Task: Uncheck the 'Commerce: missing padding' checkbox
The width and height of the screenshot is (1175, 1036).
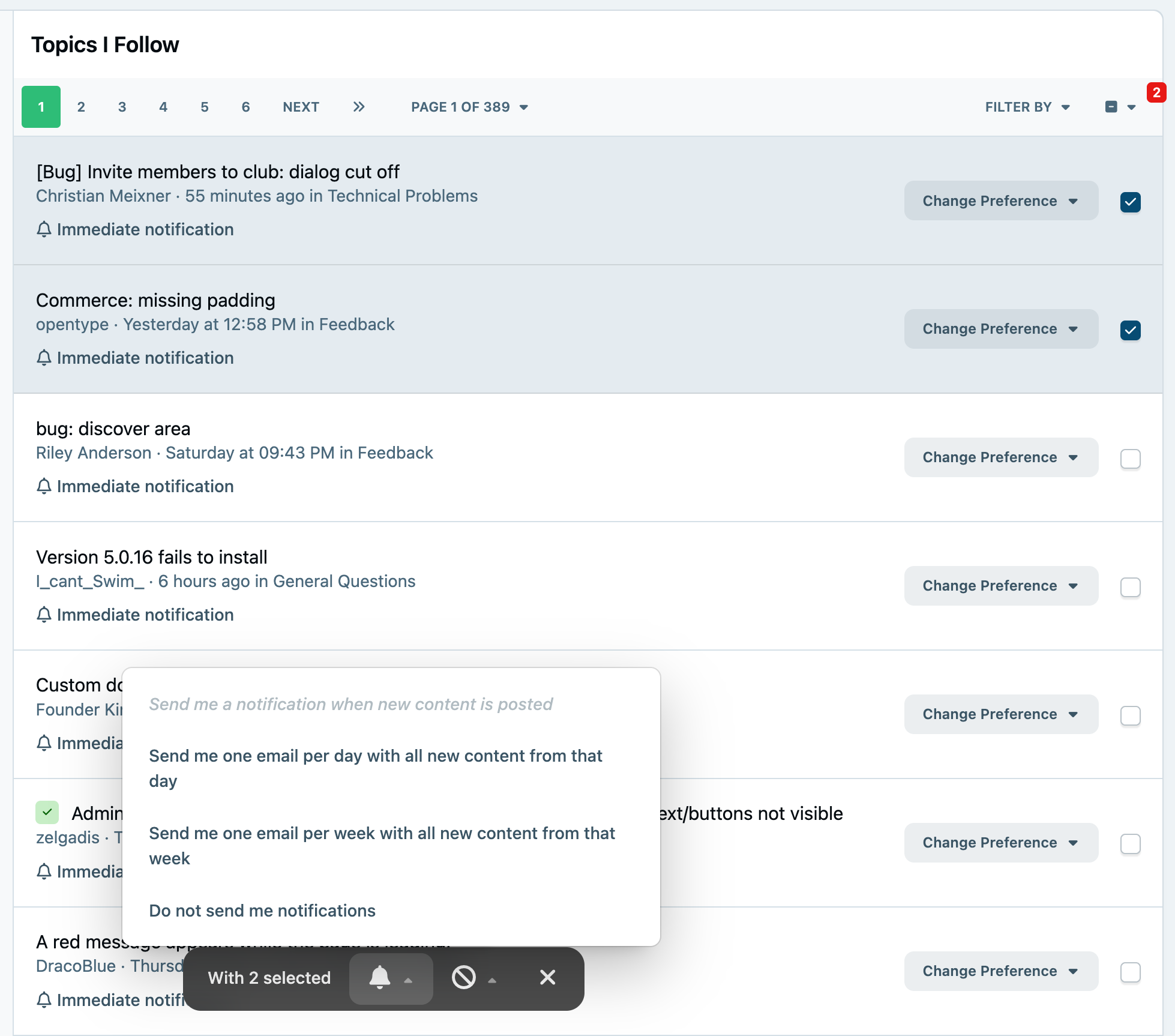Action: 1131,330
